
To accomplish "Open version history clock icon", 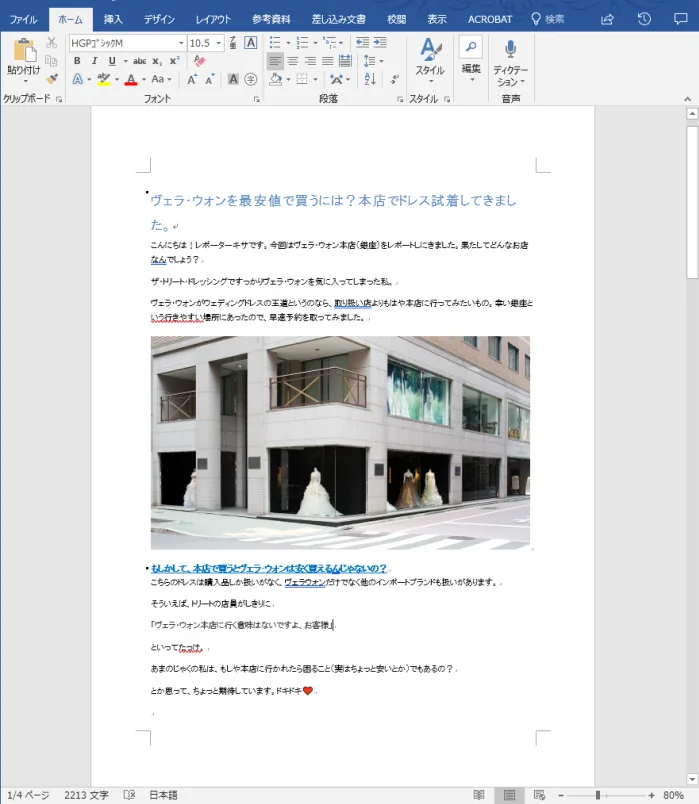I will click(644, 19).
